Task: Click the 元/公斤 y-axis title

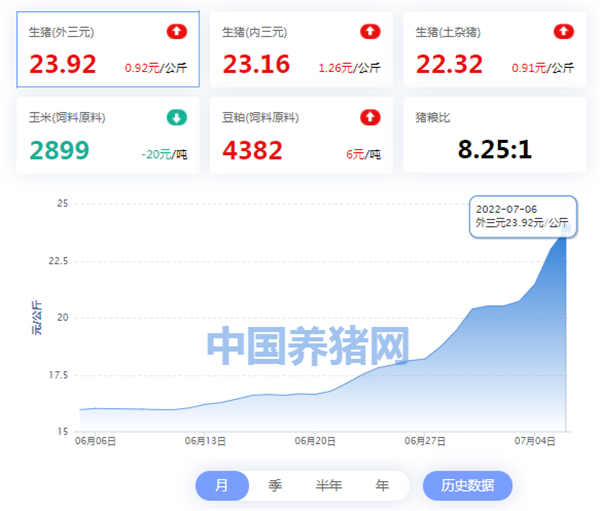Action: pos(37,318)
